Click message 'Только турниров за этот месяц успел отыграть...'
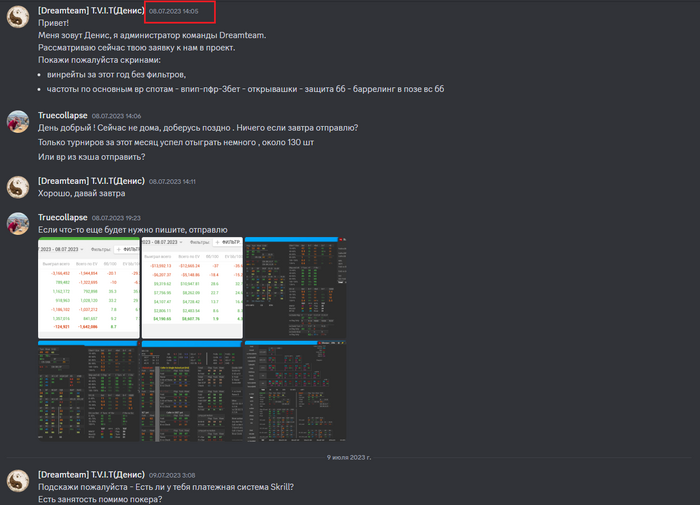 [176, 142]
